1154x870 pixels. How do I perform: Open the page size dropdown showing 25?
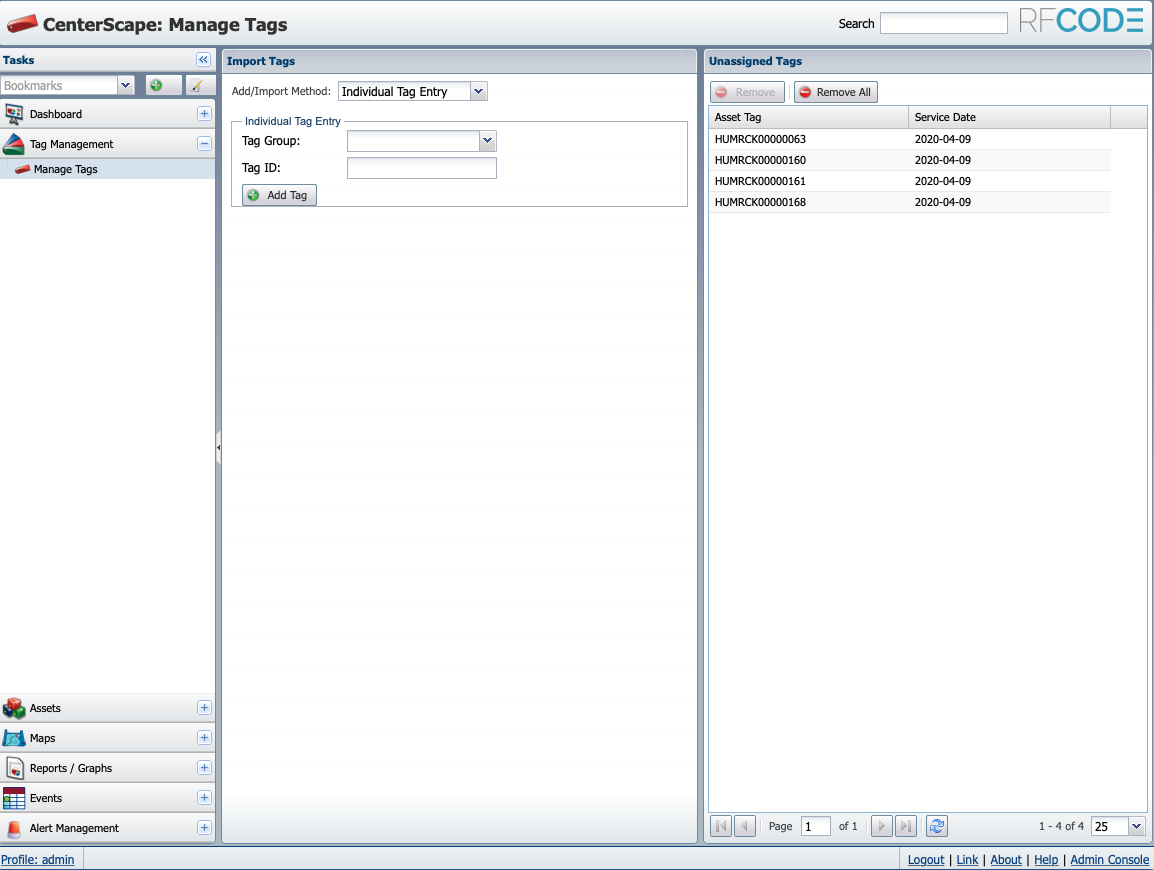1136,826
